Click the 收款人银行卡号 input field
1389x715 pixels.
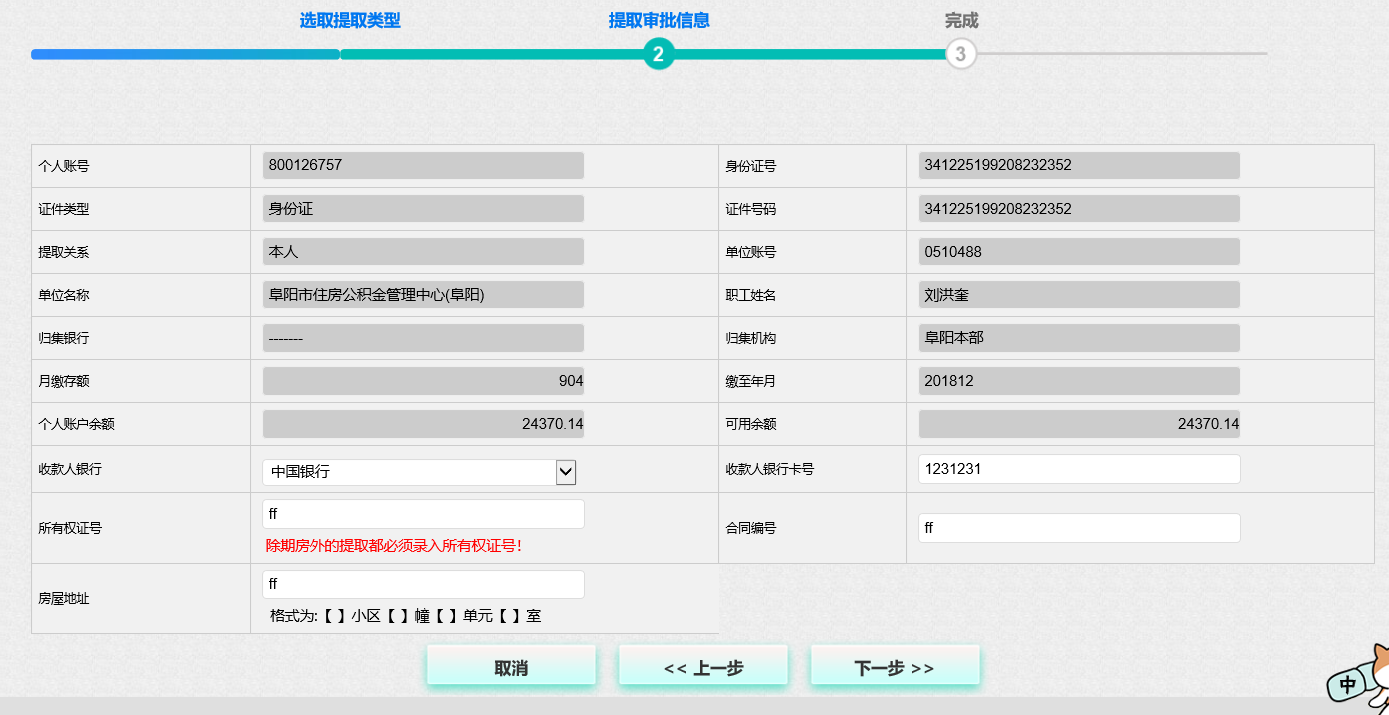(1079, 469)
